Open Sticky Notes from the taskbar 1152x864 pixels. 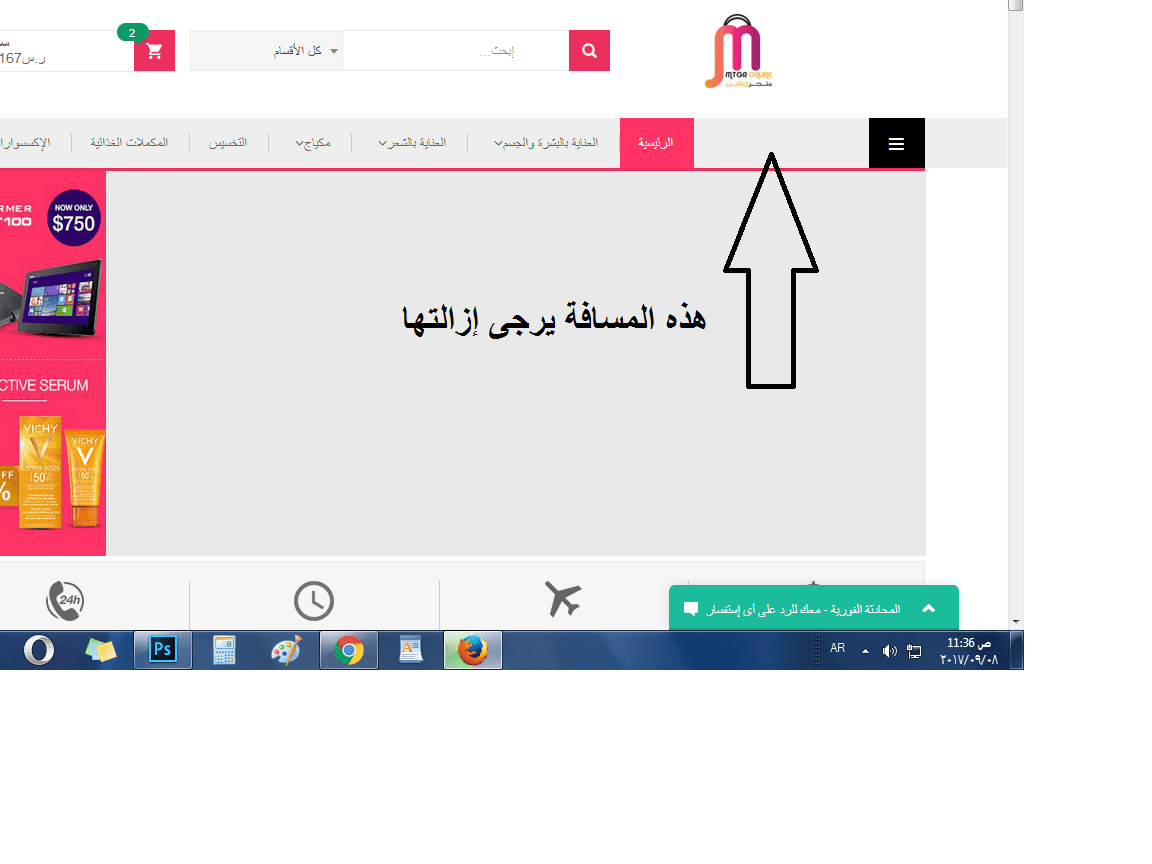[x=101, y=650]
